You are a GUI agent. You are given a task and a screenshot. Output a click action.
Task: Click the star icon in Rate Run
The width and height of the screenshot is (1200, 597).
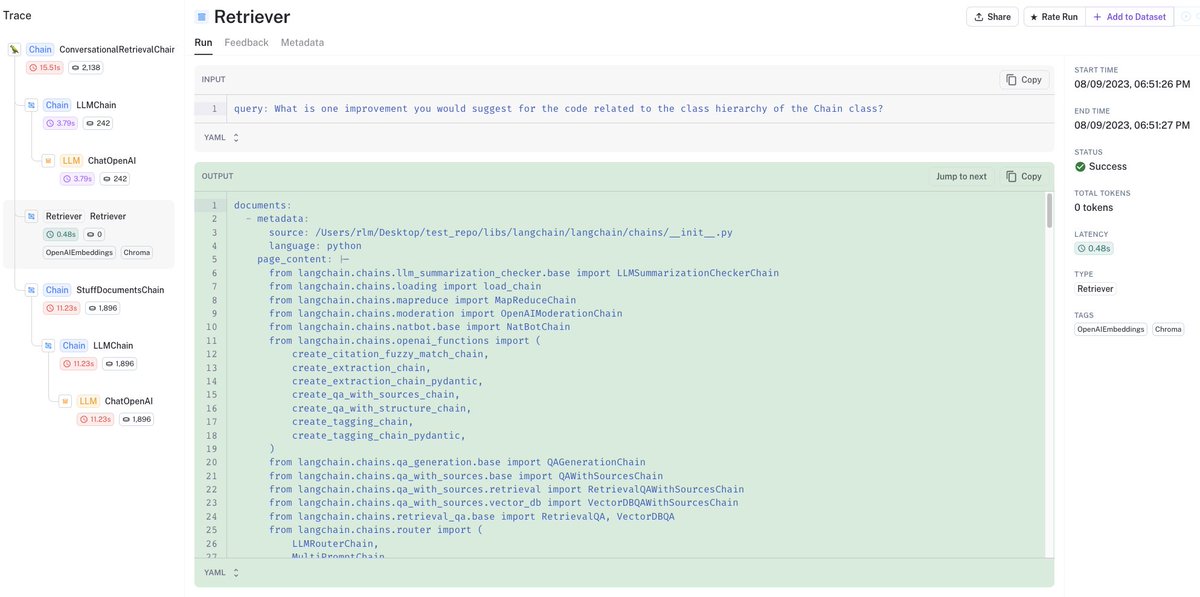tap(1034, 17)
